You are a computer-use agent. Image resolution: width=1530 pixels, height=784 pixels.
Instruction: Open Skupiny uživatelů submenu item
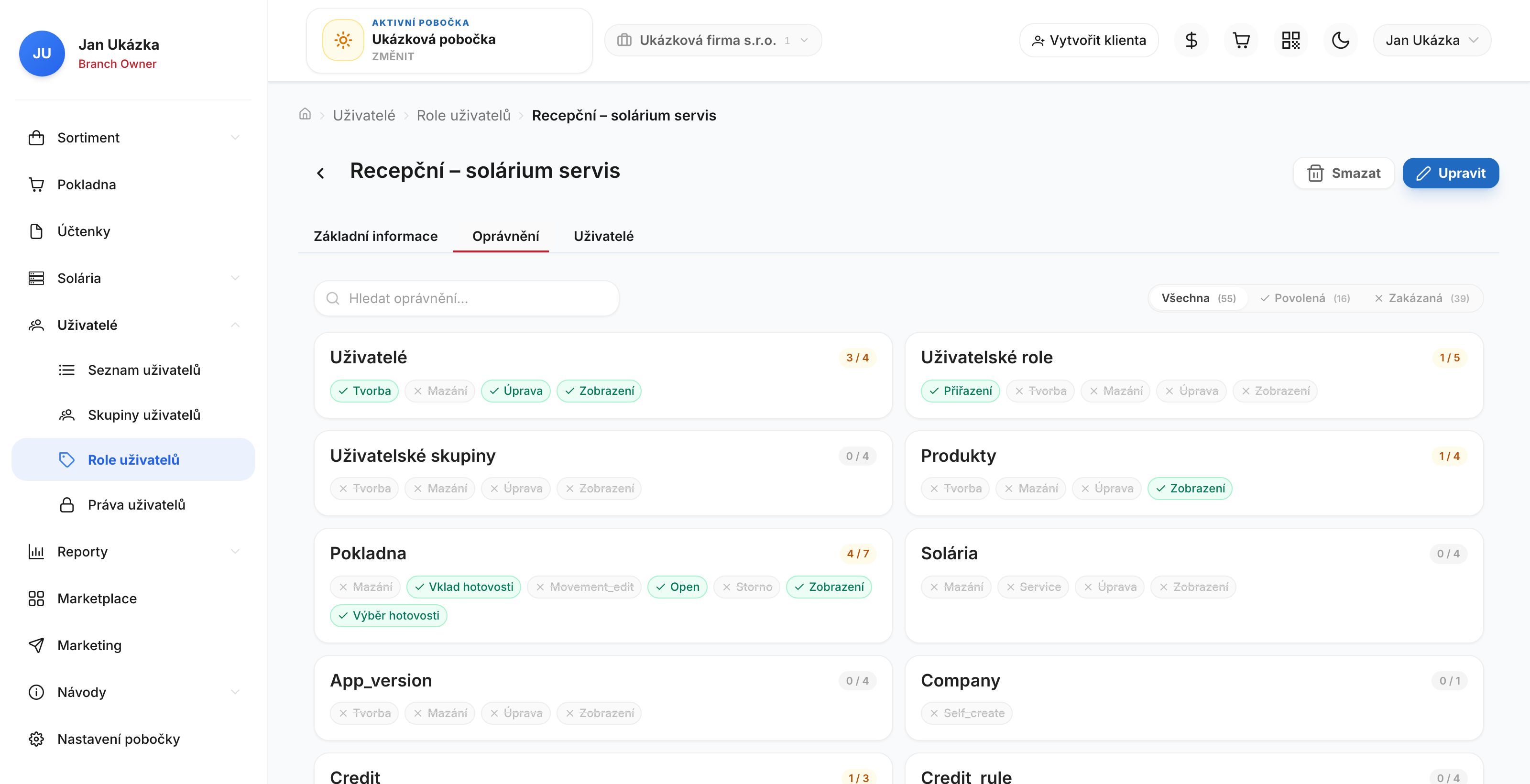pyautogui.click(x=133, y=415)
